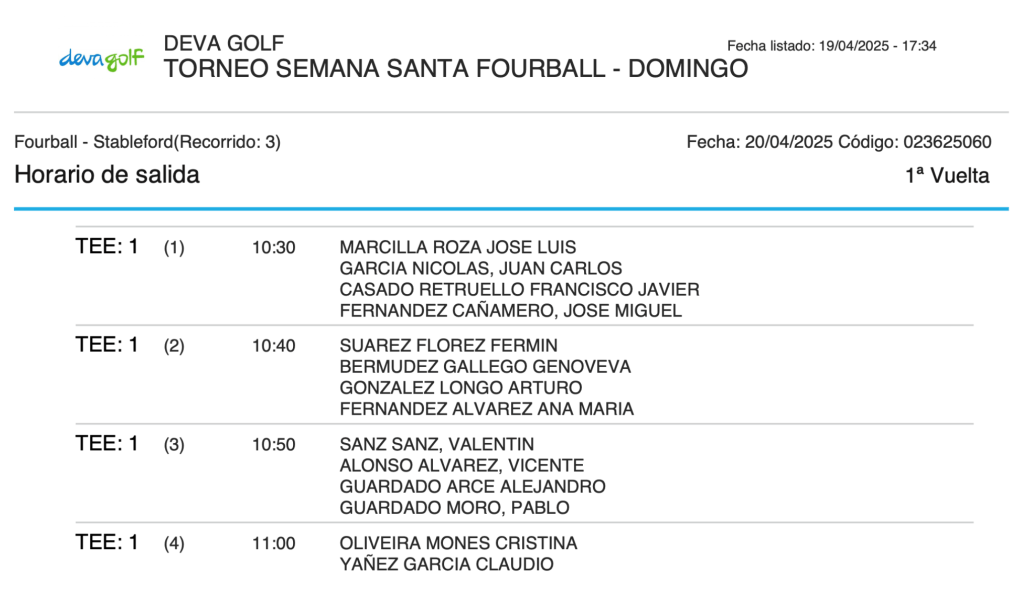The width and height of the screenshot is (1023, 593).
Task: Select the Fecha listado timestamp
Action: coord(831,46)
